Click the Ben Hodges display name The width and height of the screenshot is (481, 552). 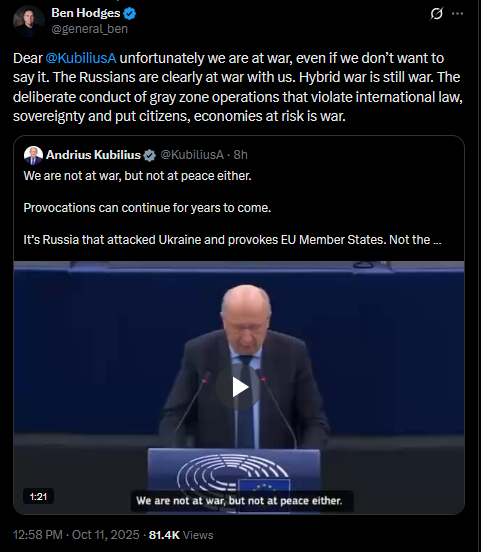(x=86, y=13)
